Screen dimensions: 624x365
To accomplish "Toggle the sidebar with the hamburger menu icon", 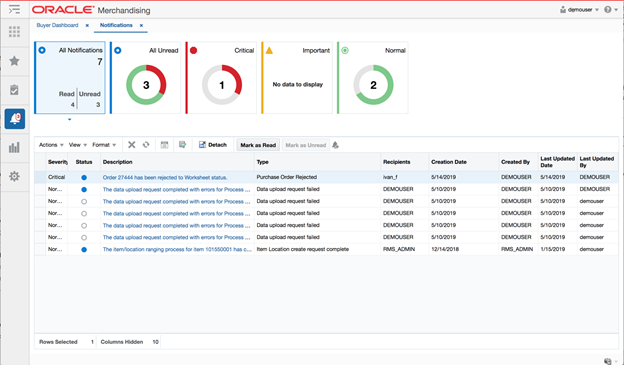I will click(14, 9).
